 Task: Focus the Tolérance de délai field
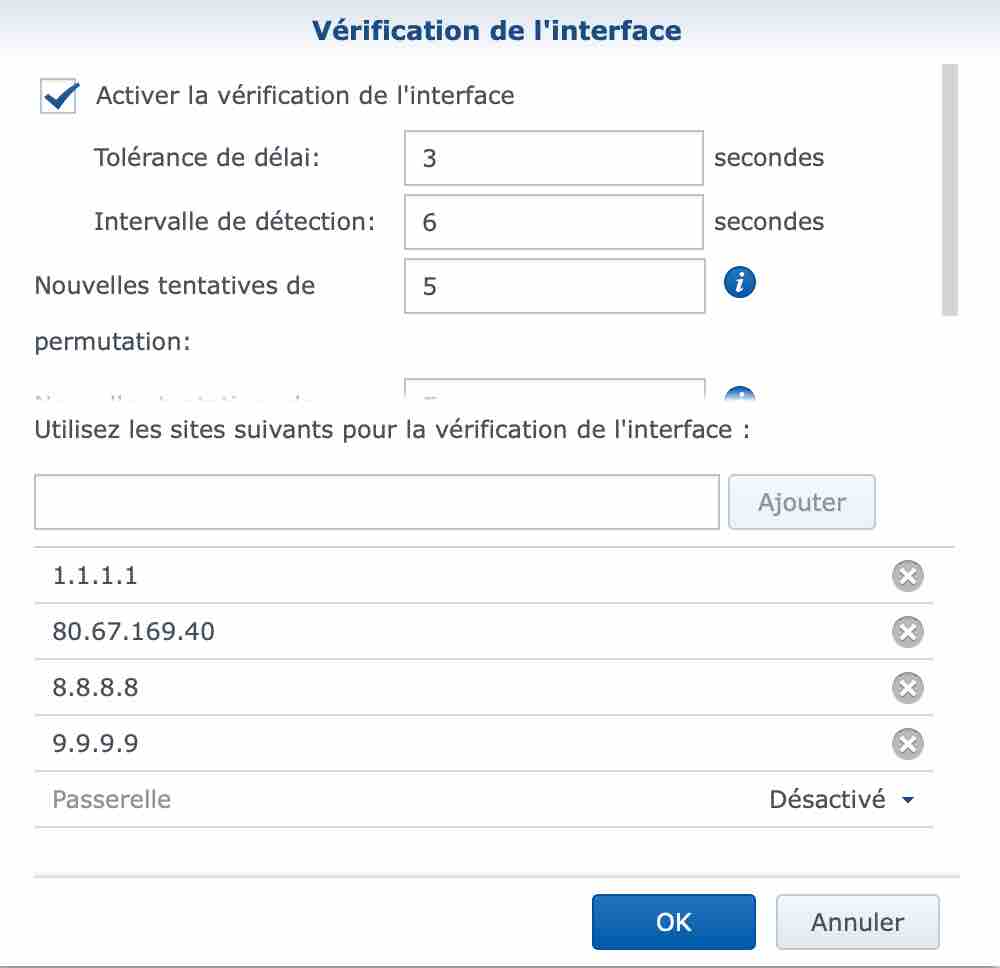(554, 158)
